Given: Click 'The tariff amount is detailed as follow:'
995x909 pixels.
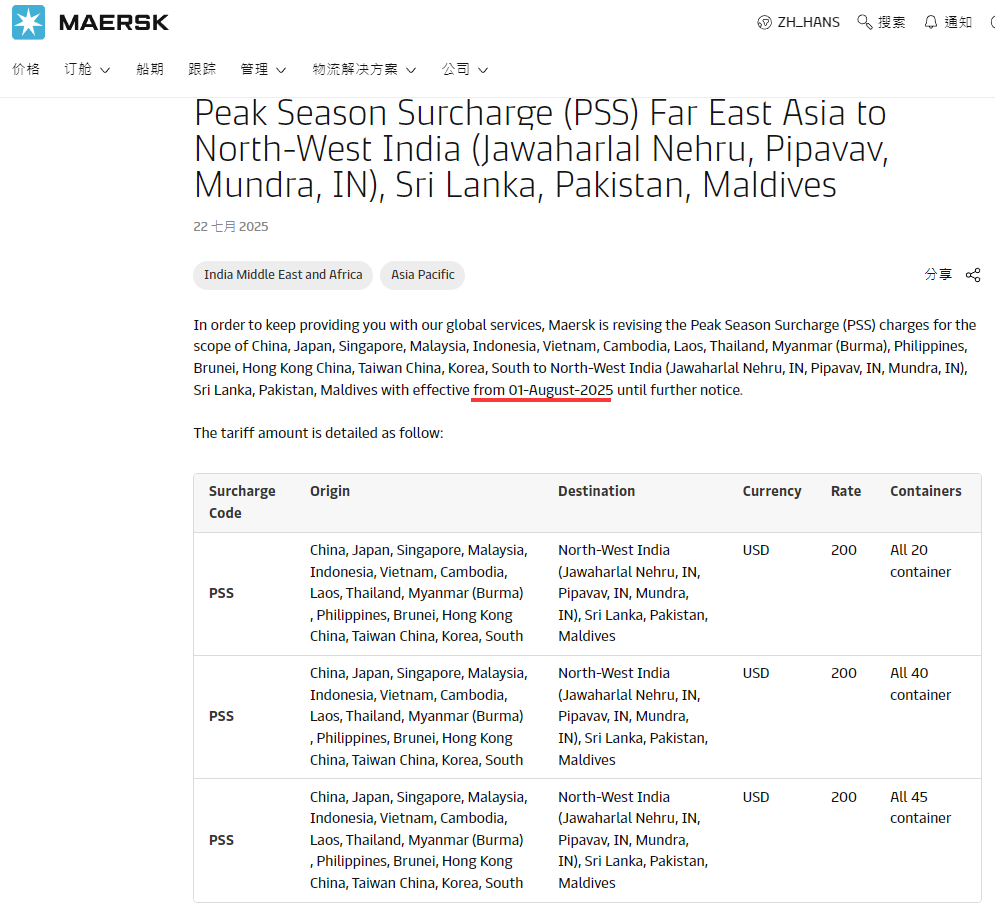Looking at the screenshot, I should 319,433.
